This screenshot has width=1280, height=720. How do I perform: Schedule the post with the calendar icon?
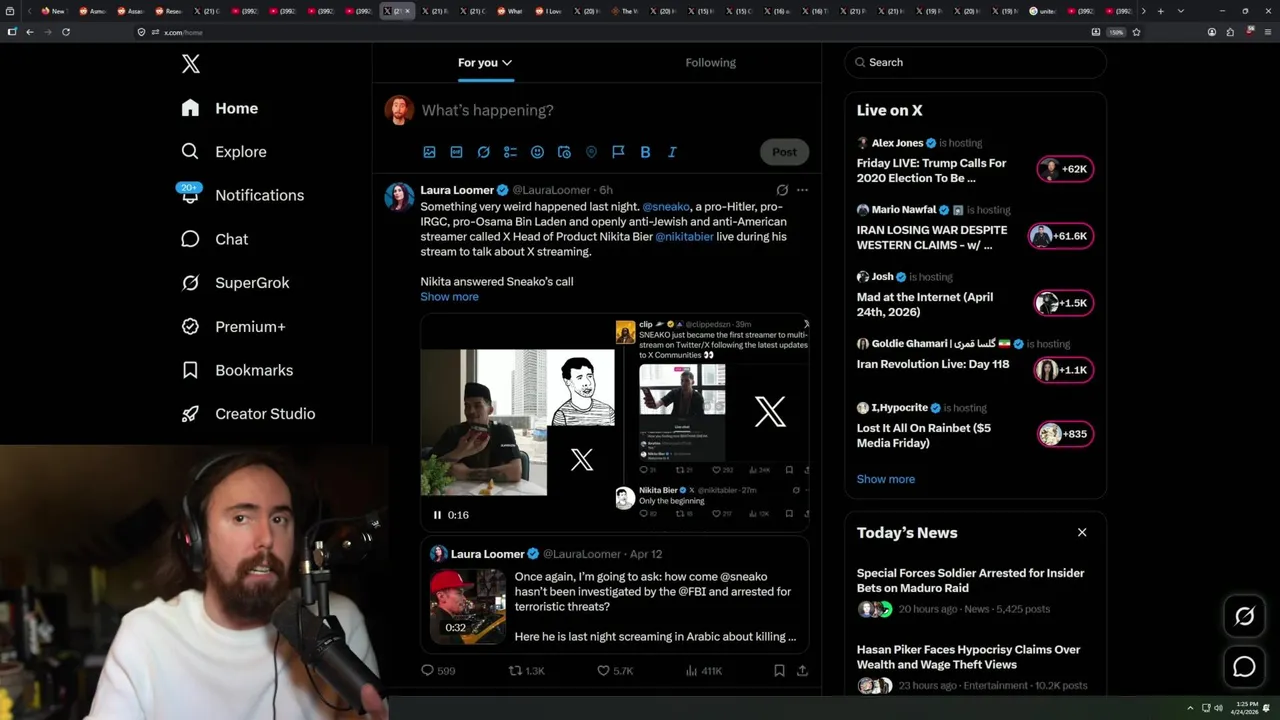pos(564,152)
